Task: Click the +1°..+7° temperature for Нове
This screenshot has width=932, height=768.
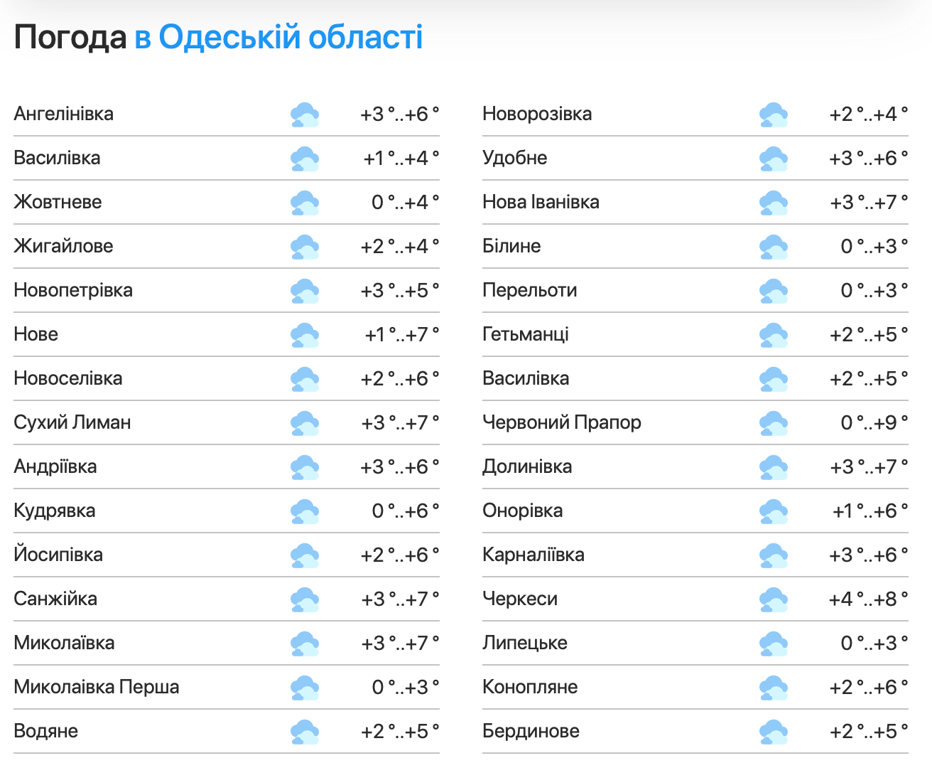Action: (400, 335)
